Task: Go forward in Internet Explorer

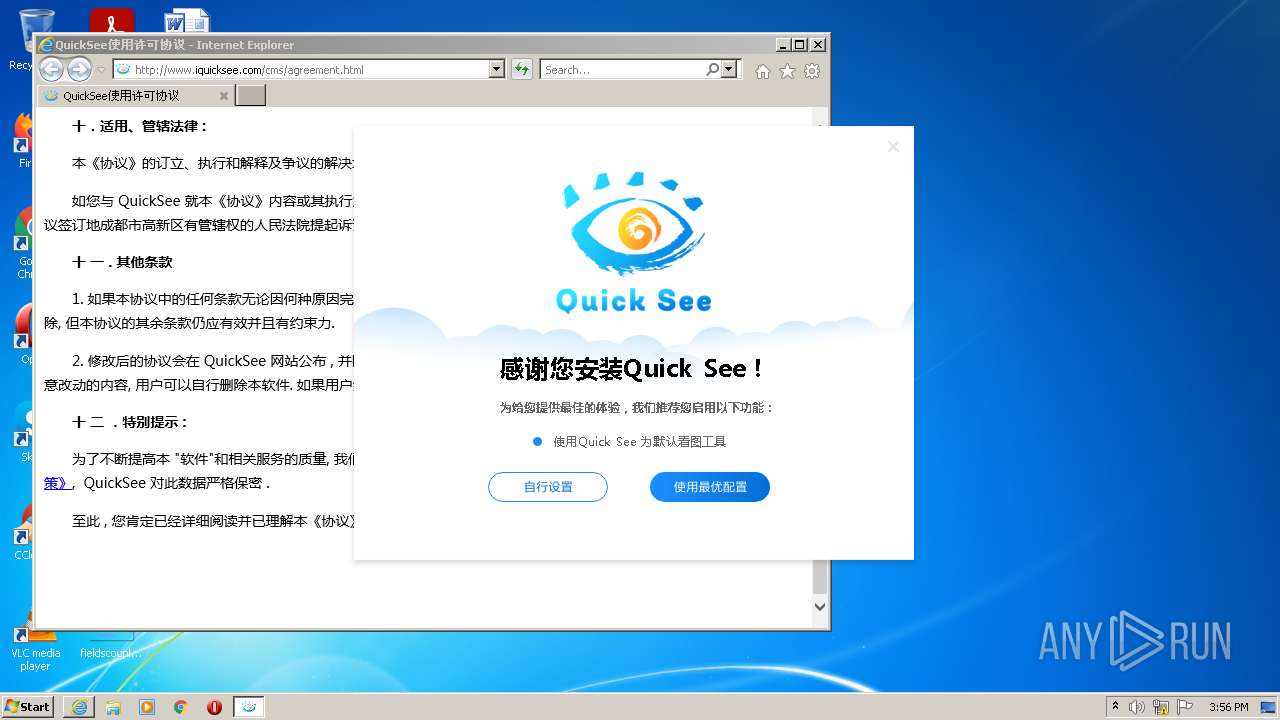Action: [79, 69]
